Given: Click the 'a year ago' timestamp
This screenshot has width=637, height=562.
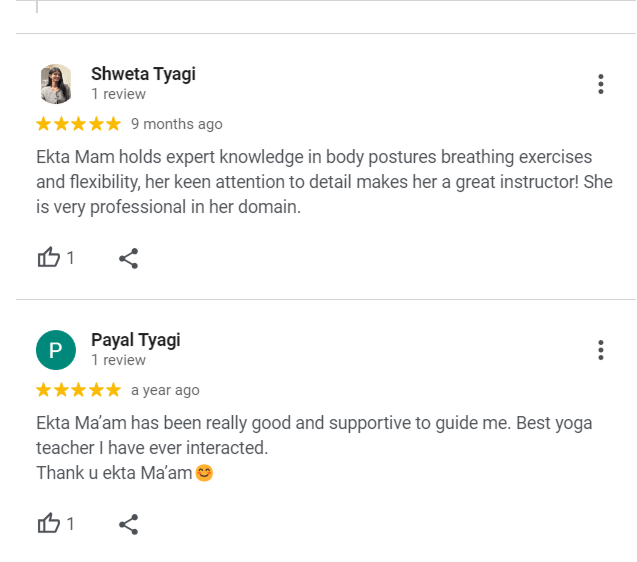Looking at the screenshot, I should pos(165,390).
